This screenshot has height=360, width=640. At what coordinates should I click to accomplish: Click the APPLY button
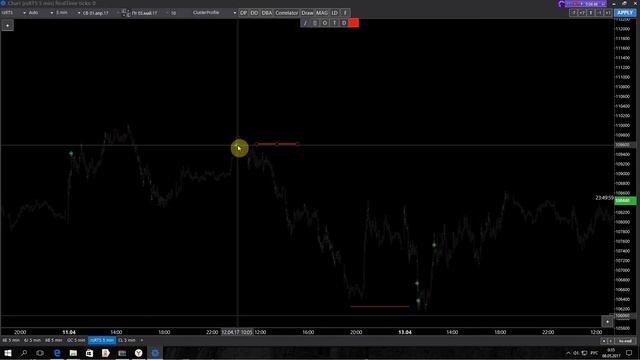tap(625, 13)
